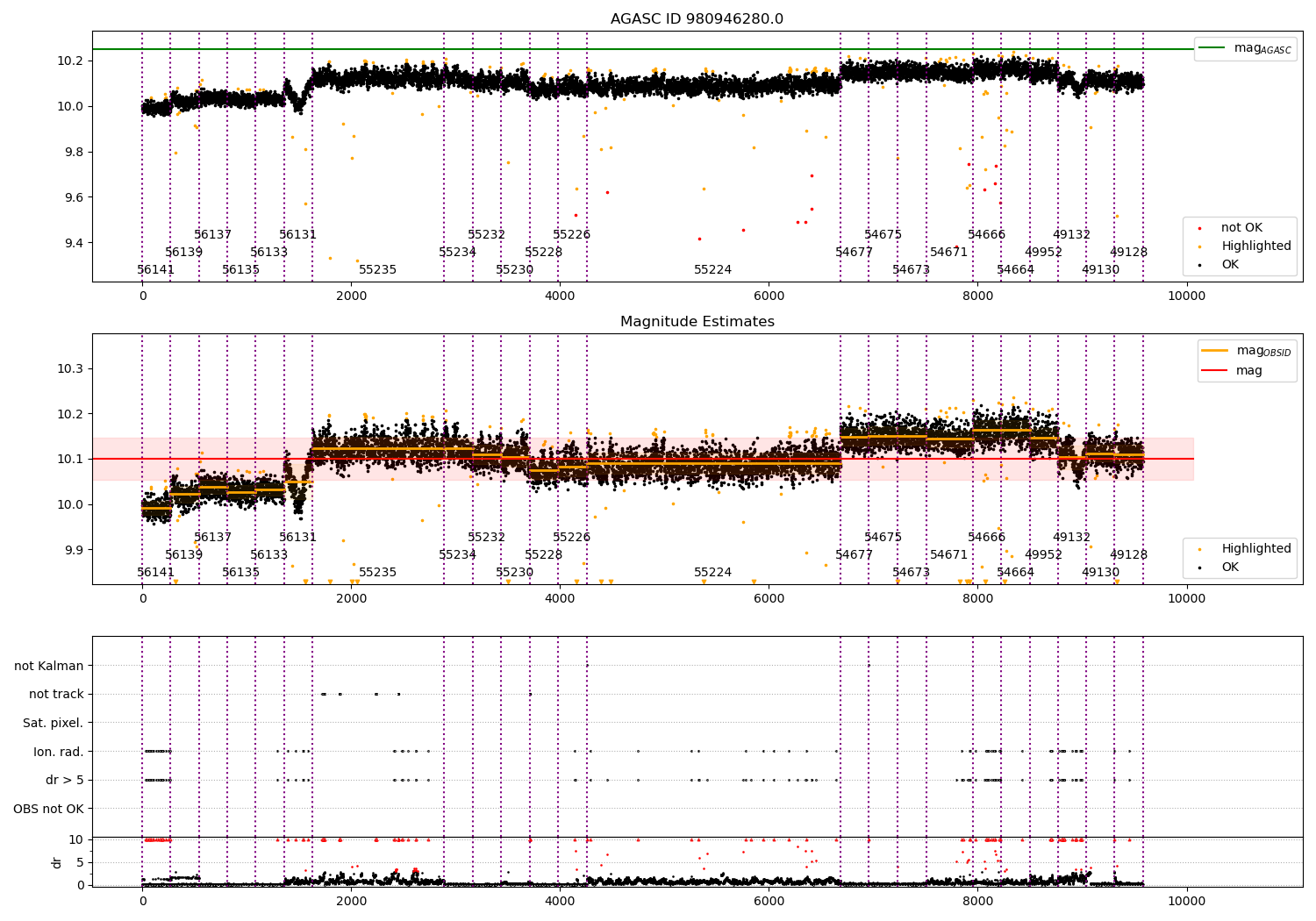Select obsid 49130 in the Magnitude Estimates plot
Screen dimensions: 1316x921
tap(1101, 573)
